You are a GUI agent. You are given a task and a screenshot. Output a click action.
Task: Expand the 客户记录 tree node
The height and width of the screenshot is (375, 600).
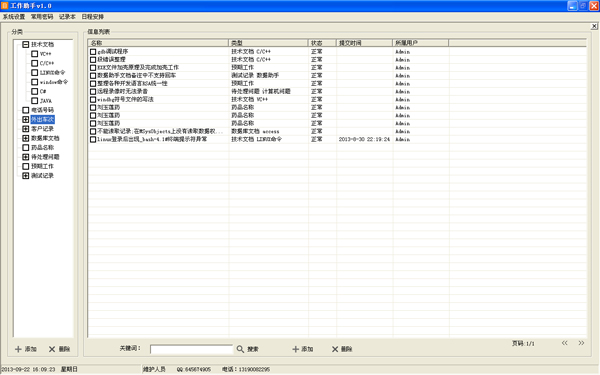(x=25, y=129)
